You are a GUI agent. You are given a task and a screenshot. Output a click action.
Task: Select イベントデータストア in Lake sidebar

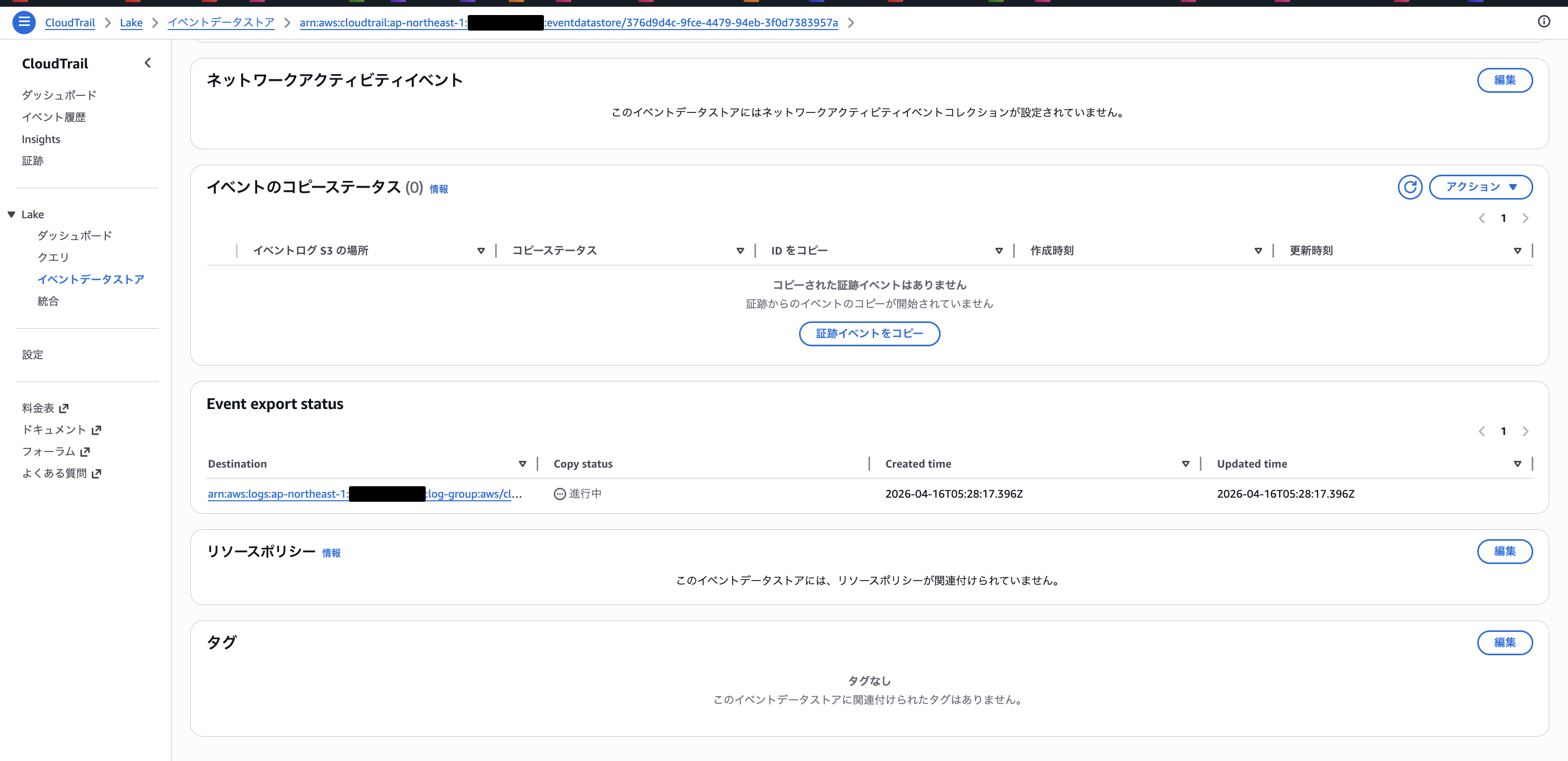(x=91, y=280)
